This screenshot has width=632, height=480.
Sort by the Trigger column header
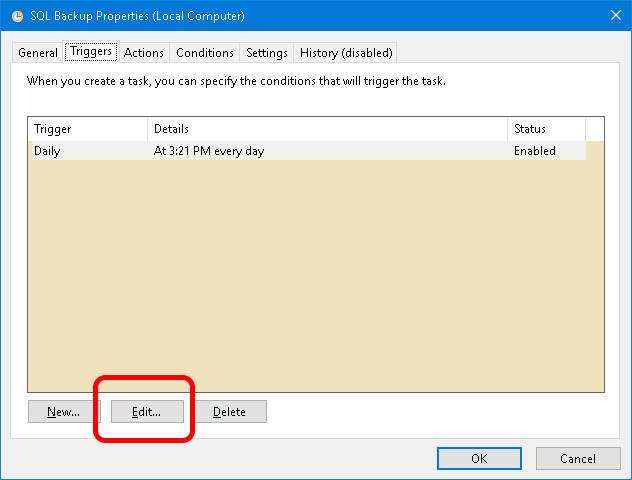click(87, 129)
